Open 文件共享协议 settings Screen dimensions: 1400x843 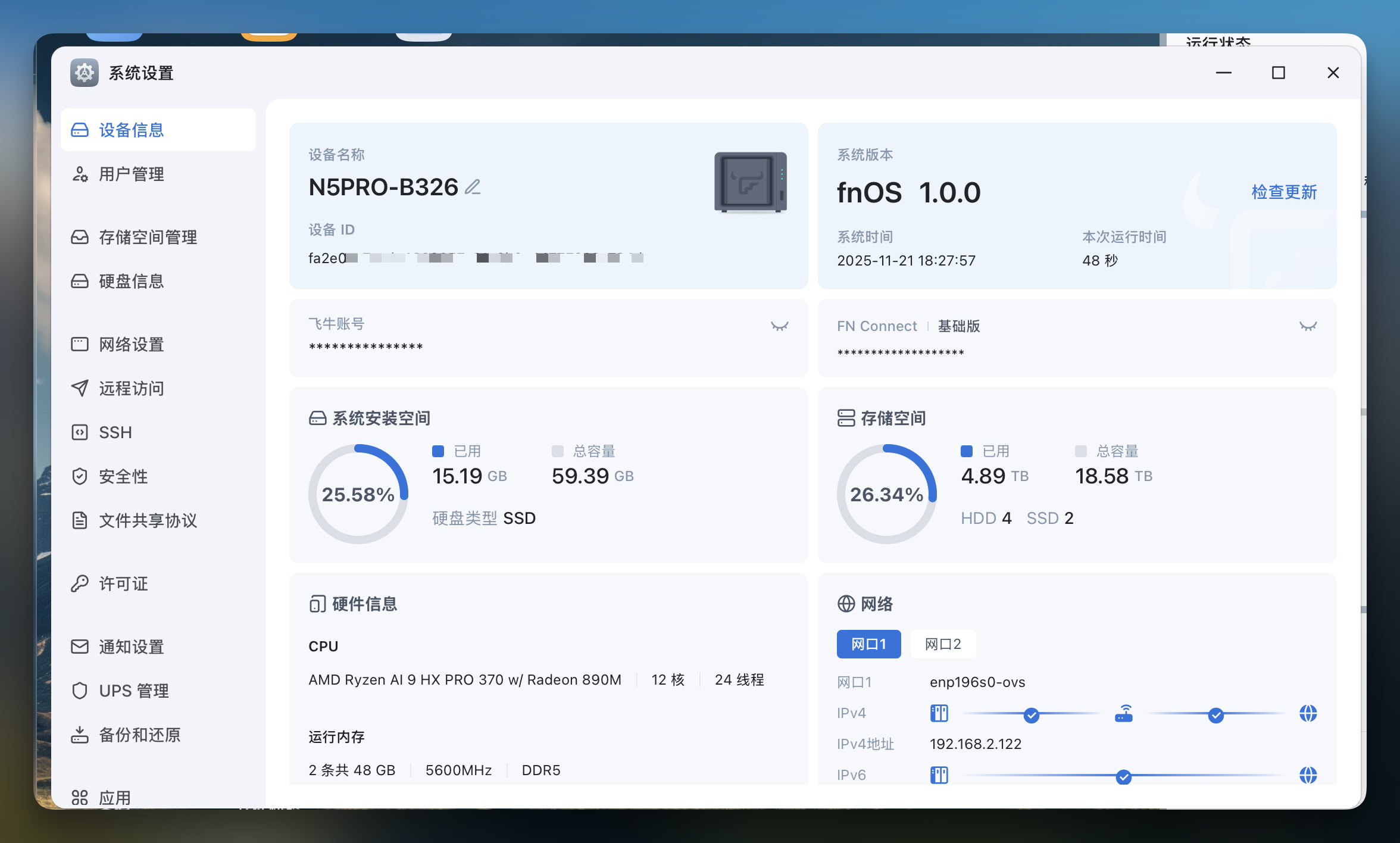(x=148, y=520)
